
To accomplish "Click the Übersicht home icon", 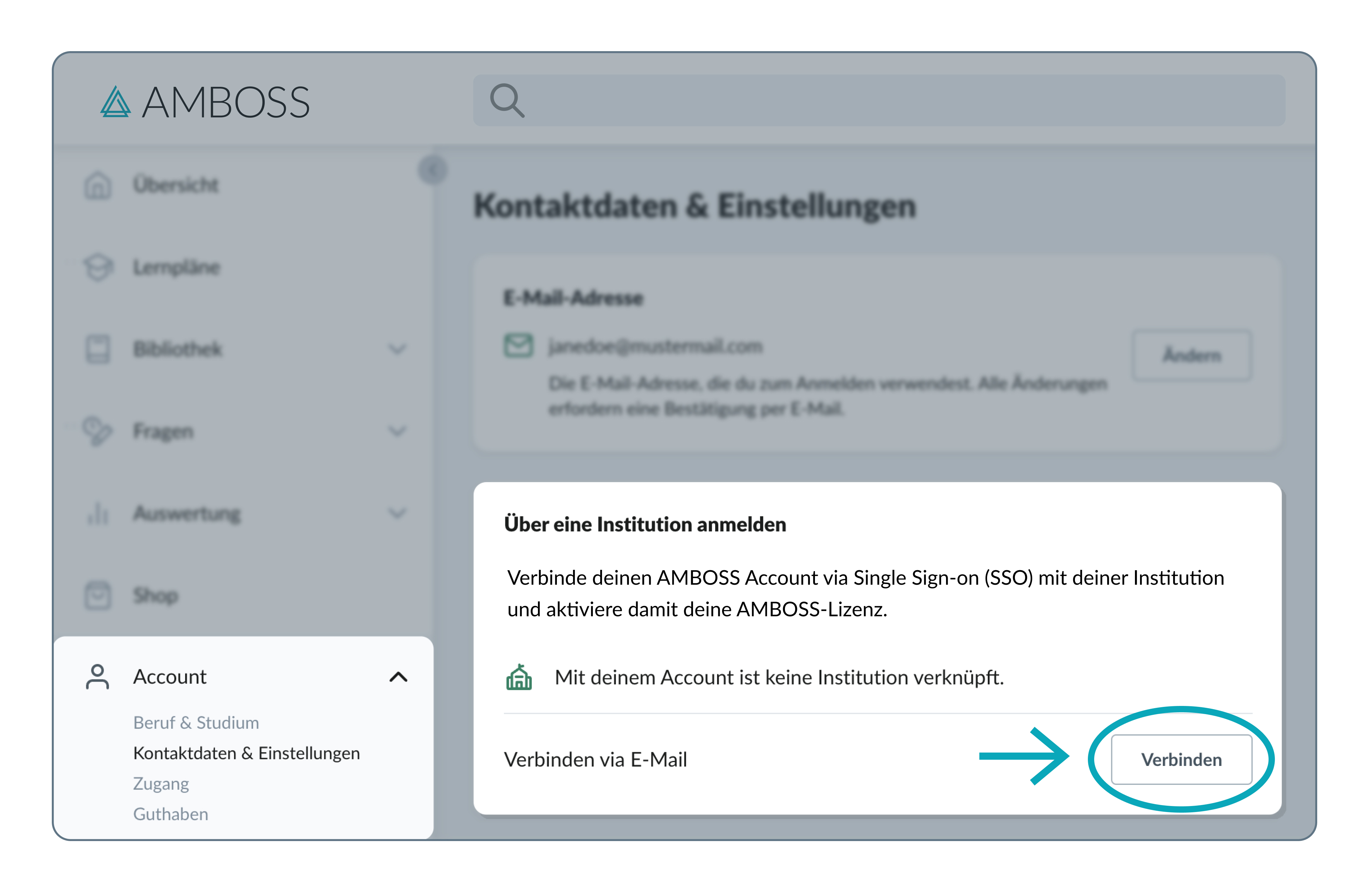I will [x=98, y=185].
